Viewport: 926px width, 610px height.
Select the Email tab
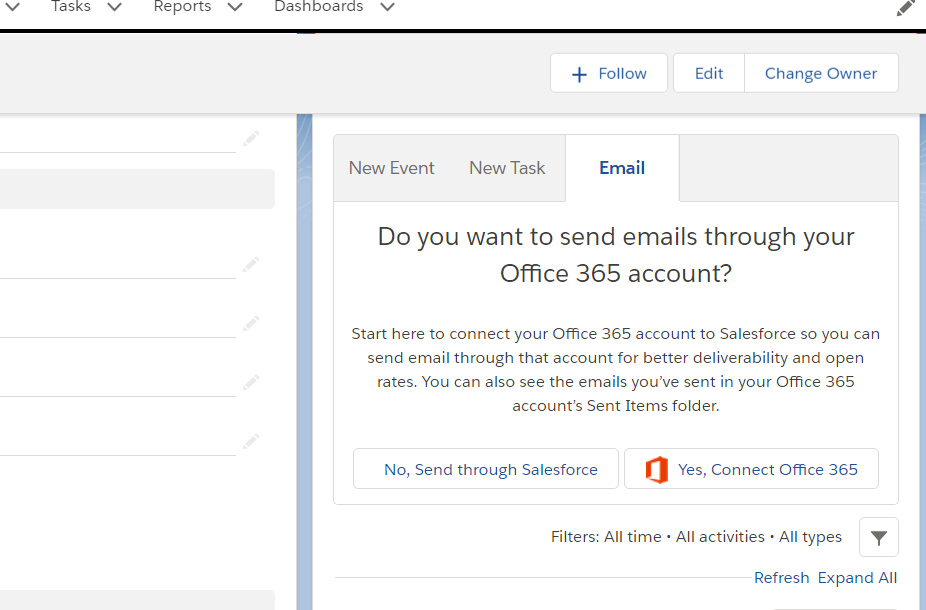[622, 168]
